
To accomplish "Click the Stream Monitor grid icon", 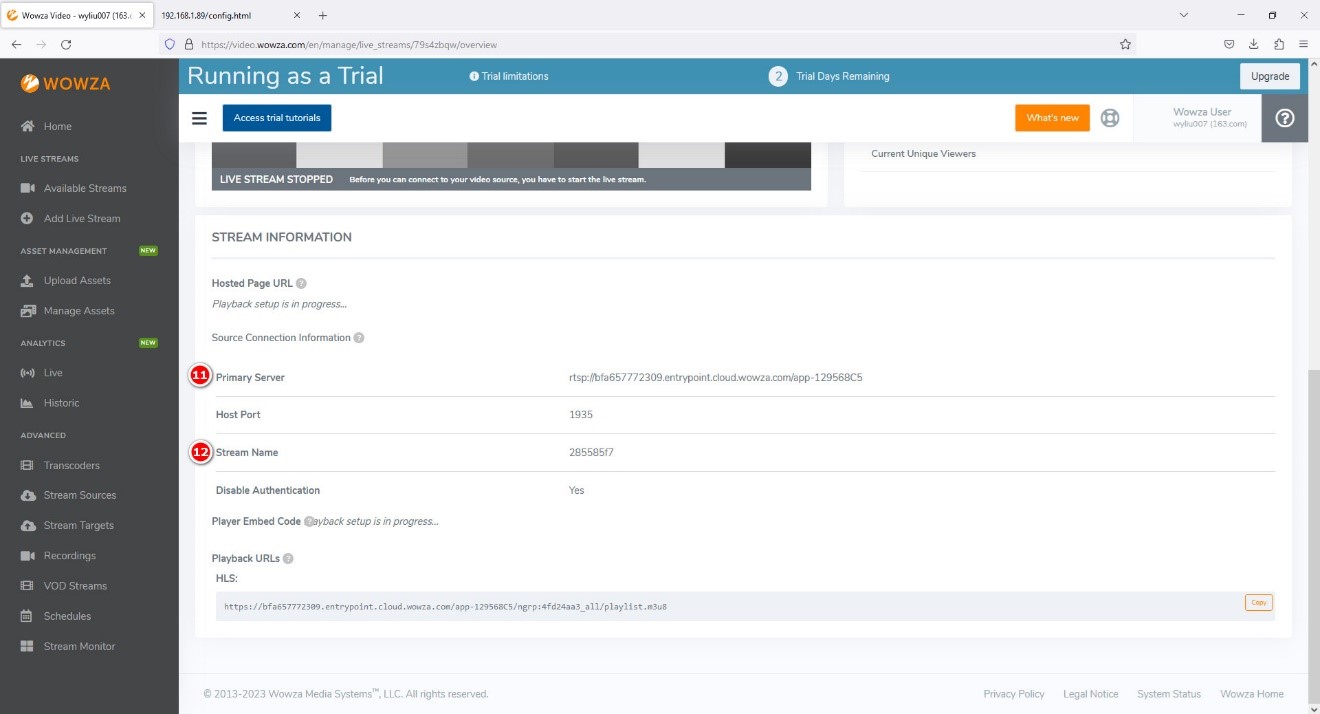I will click(28, 646).
